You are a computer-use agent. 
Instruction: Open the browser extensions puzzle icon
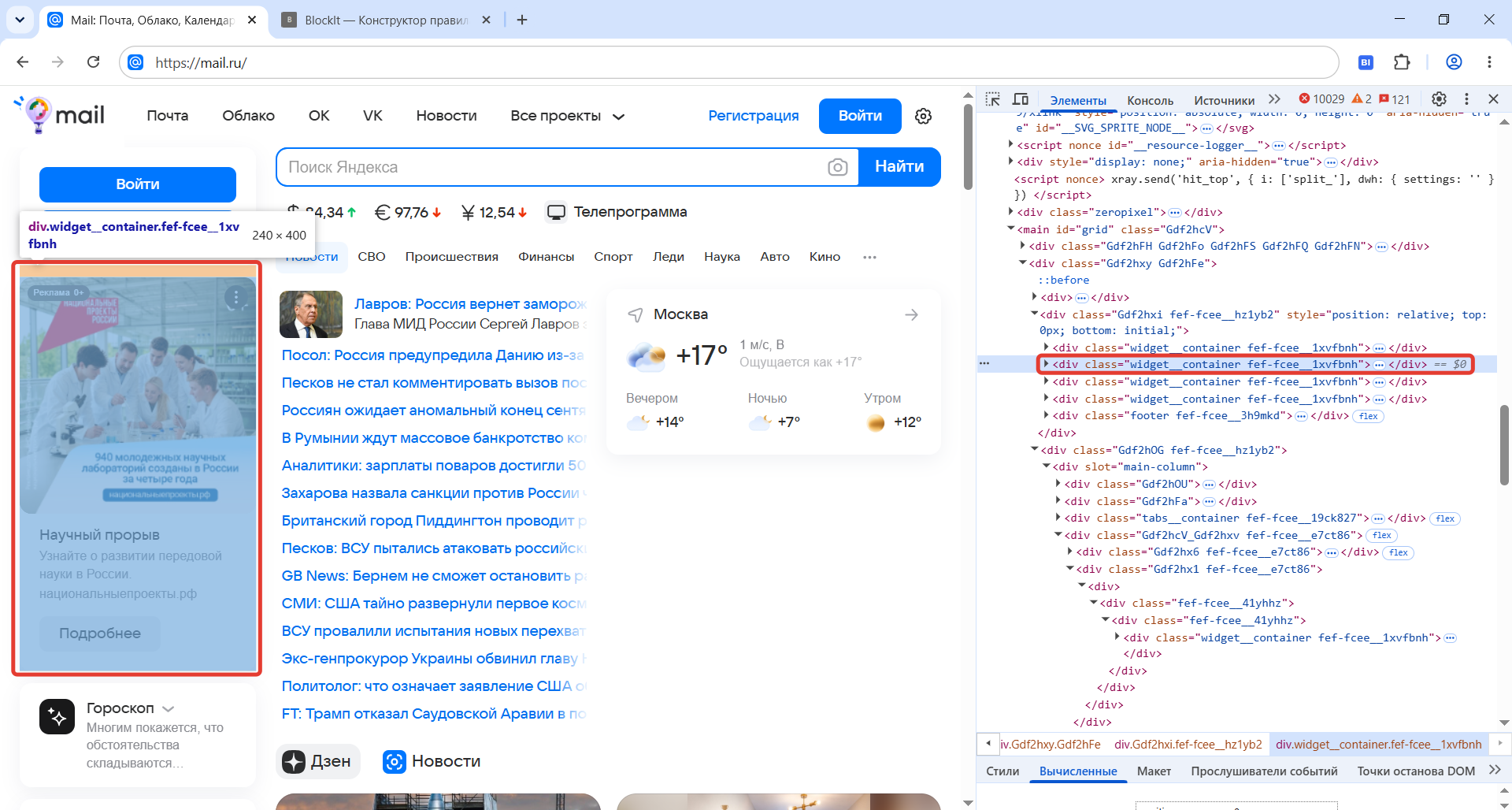point(1402,62)
